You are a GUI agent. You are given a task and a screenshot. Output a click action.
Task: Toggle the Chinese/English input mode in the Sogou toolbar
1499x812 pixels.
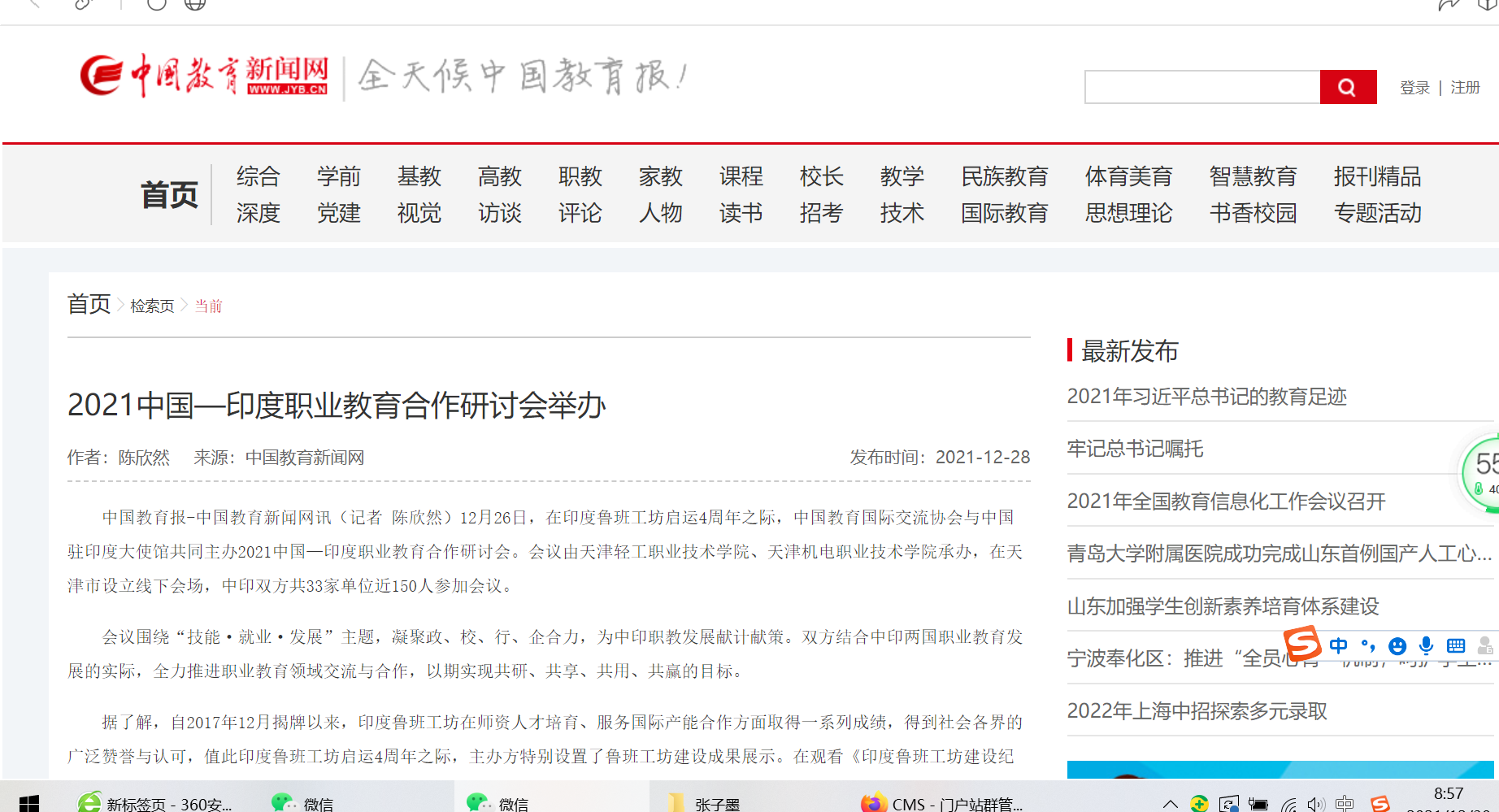(1338, 646)
